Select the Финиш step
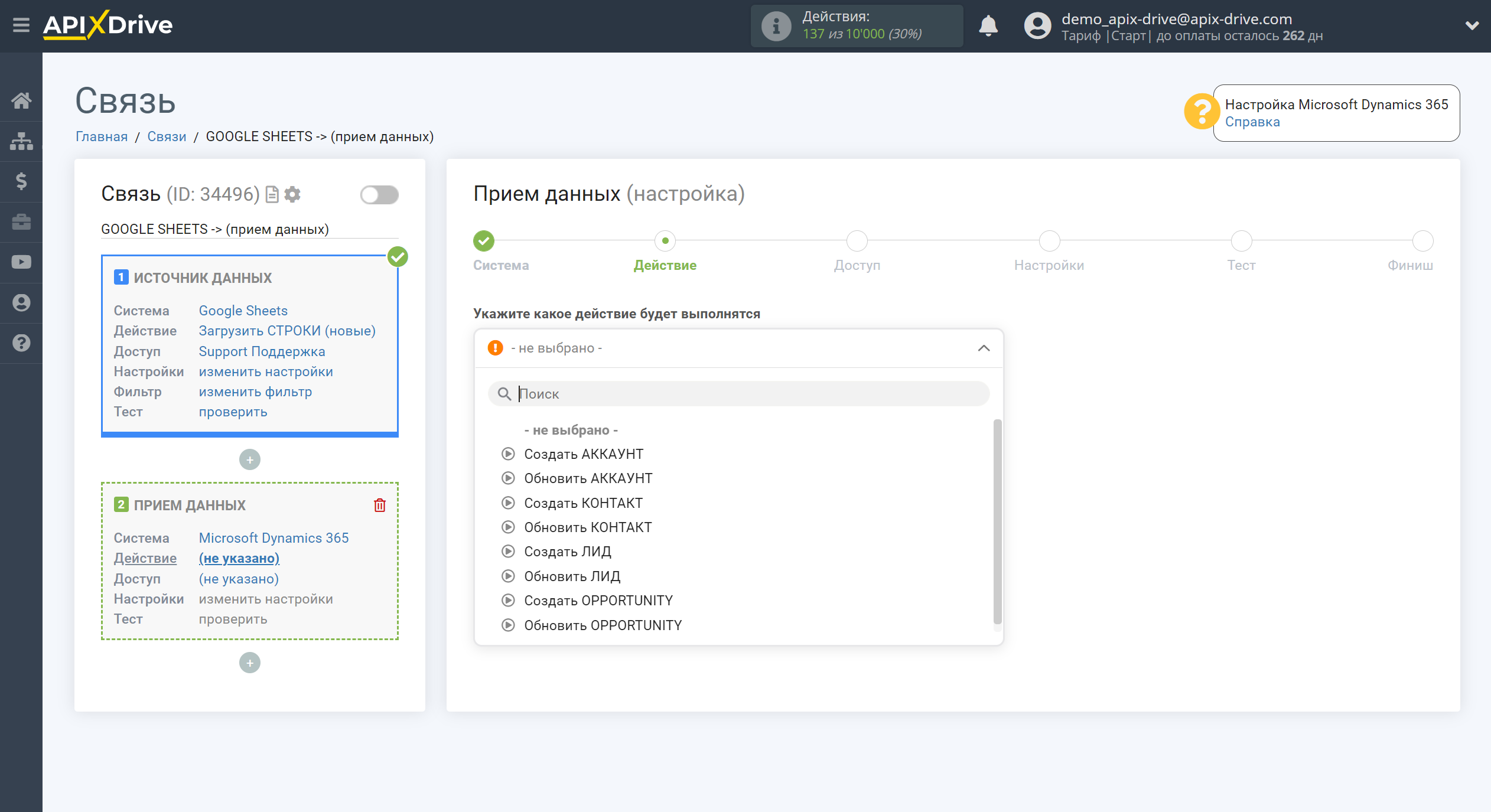Screen dimensions: 1491x812 pos(1422,241)
